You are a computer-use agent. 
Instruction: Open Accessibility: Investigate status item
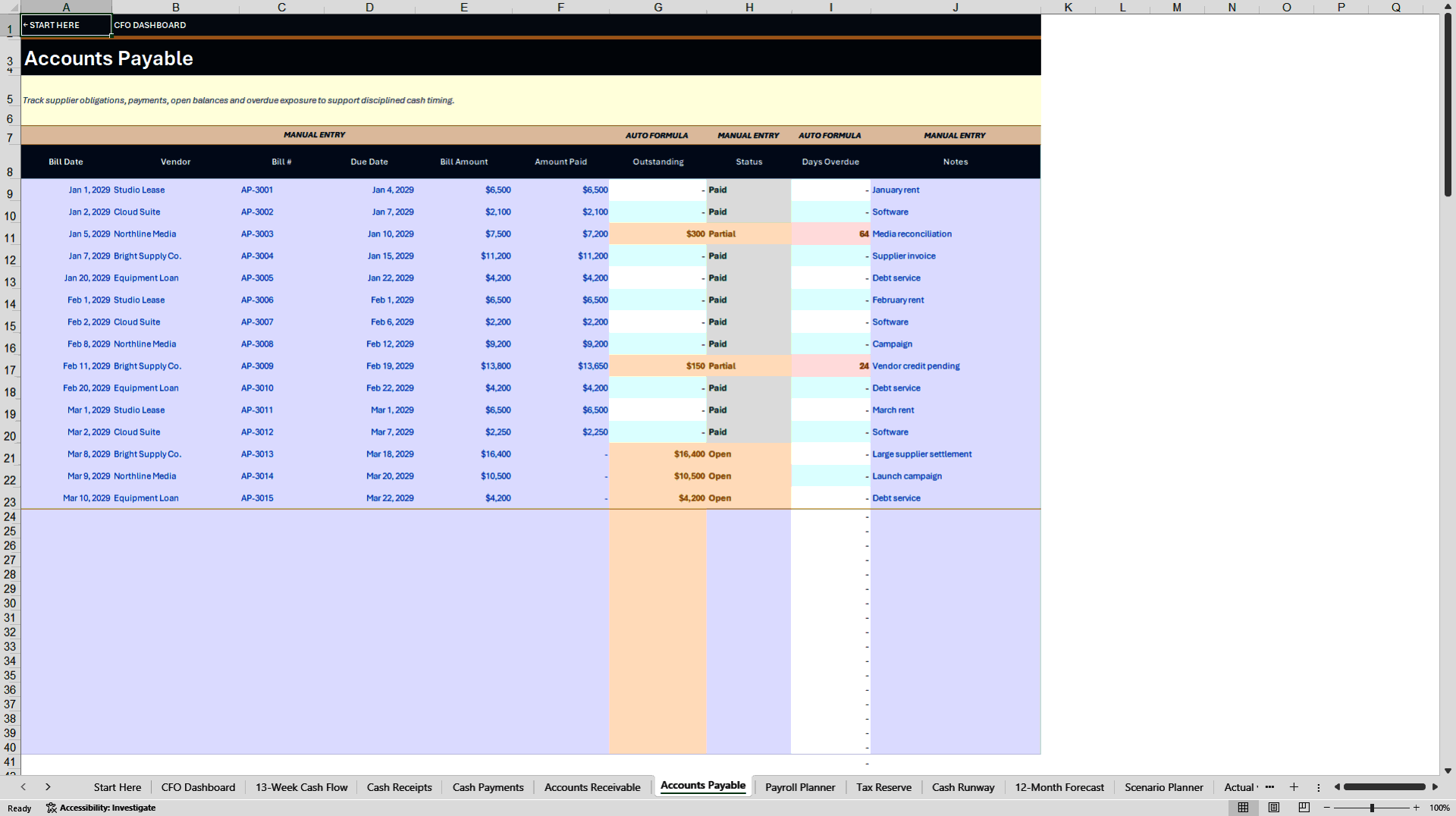click(x=101, y=808)
